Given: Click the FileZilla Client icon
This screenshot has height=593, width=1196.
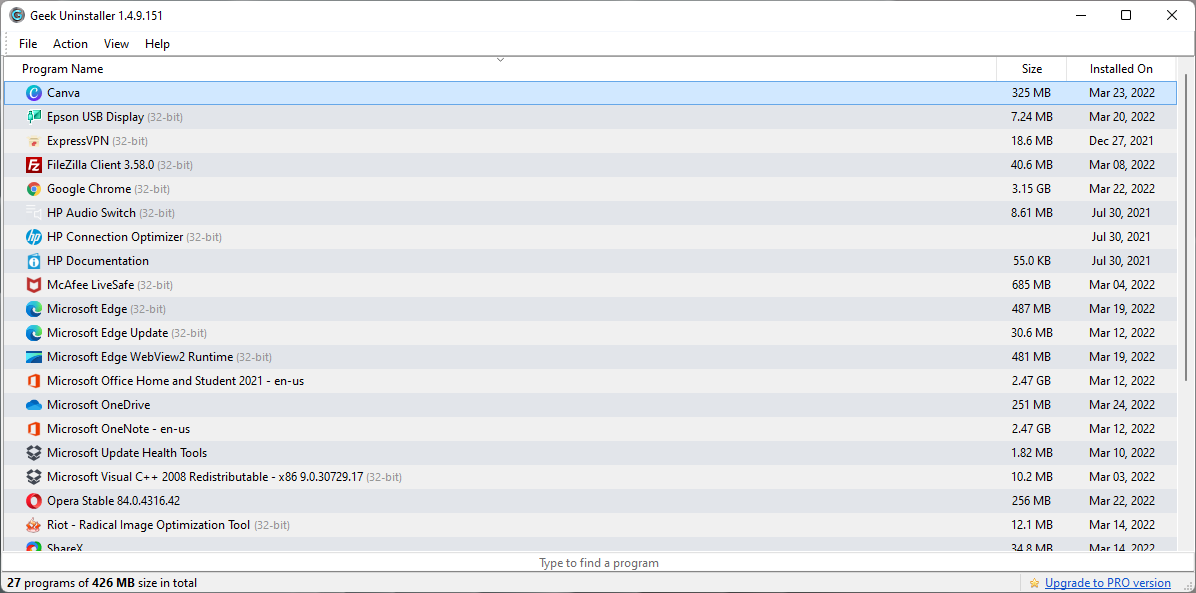Looking at the screenshot, I should pos(34,165).
